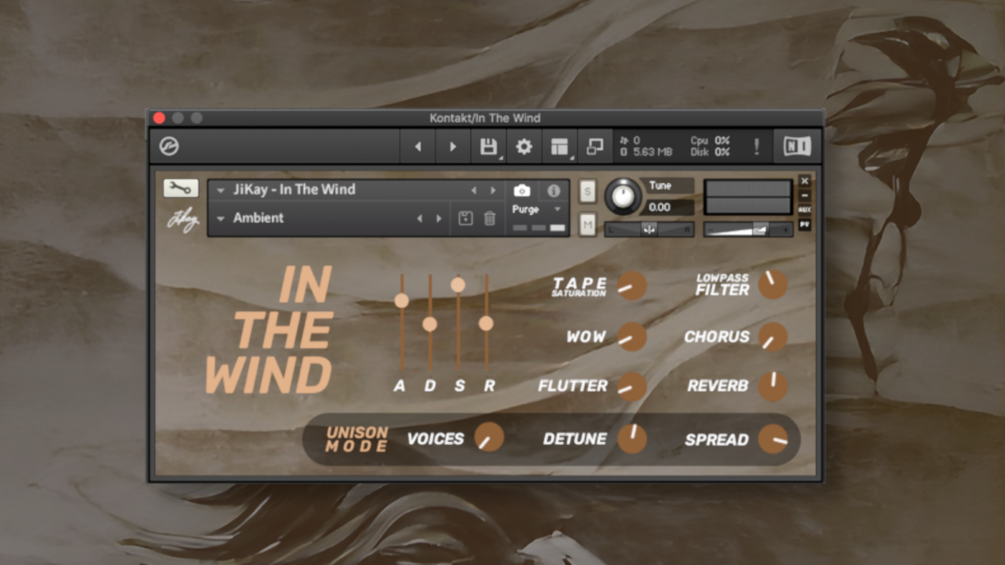Viewport: 1005px width, 565px height.
Task: Load previous snapshot before Ambient
Action: (420, 218)
